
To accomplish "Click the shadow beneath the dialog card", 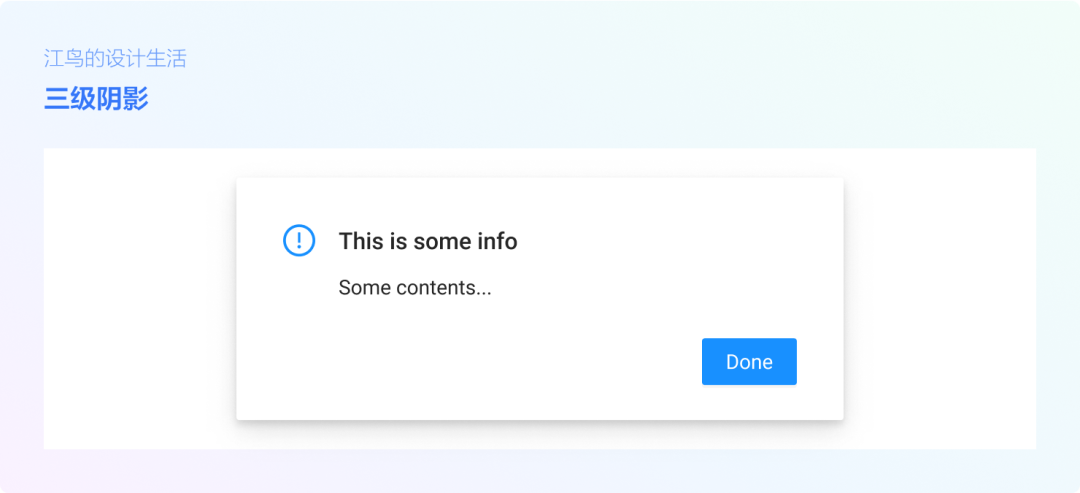I will (x=540, y=429).
